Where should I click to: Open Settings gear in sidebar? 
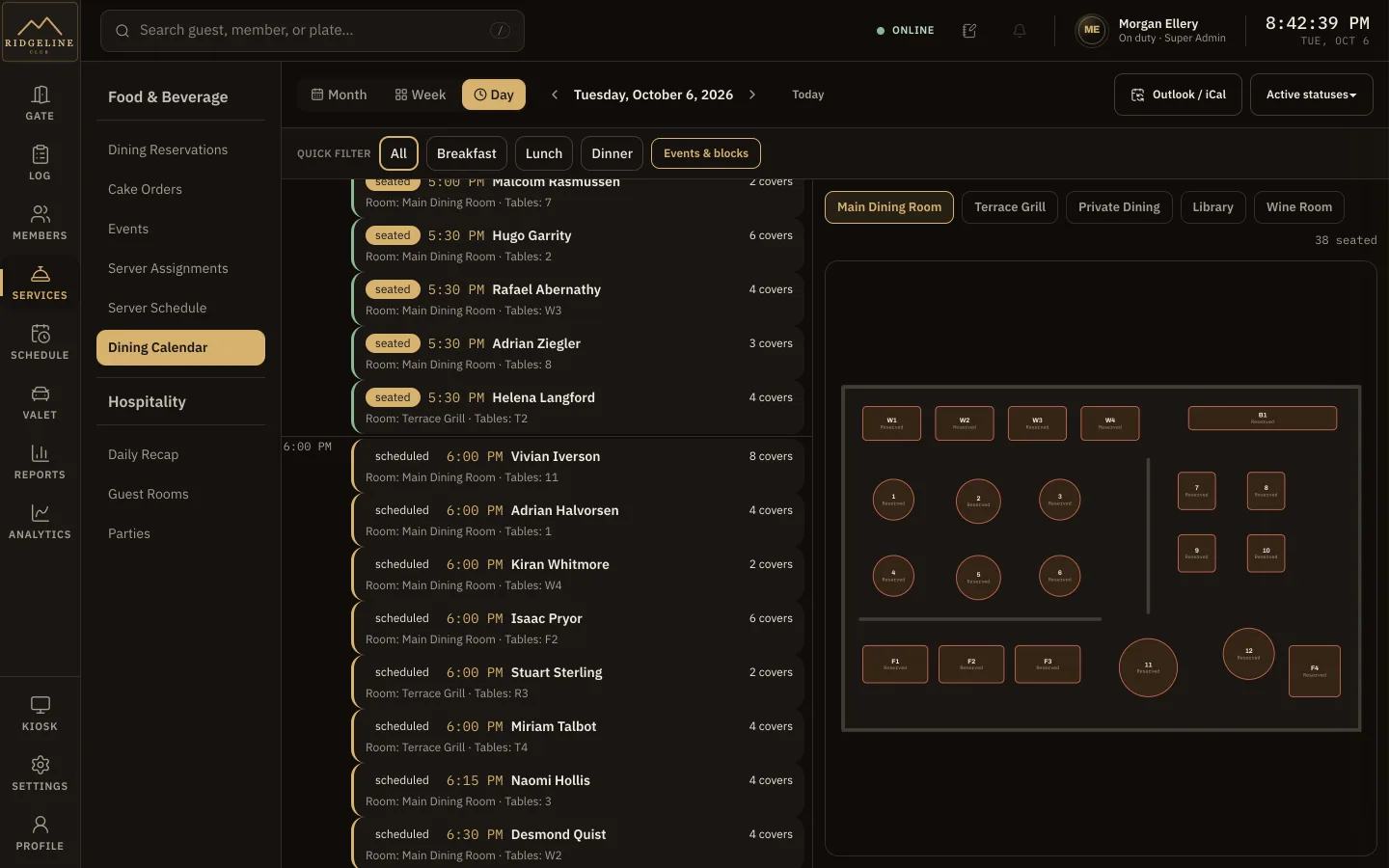pyautogui.click(x=40, y=773)
